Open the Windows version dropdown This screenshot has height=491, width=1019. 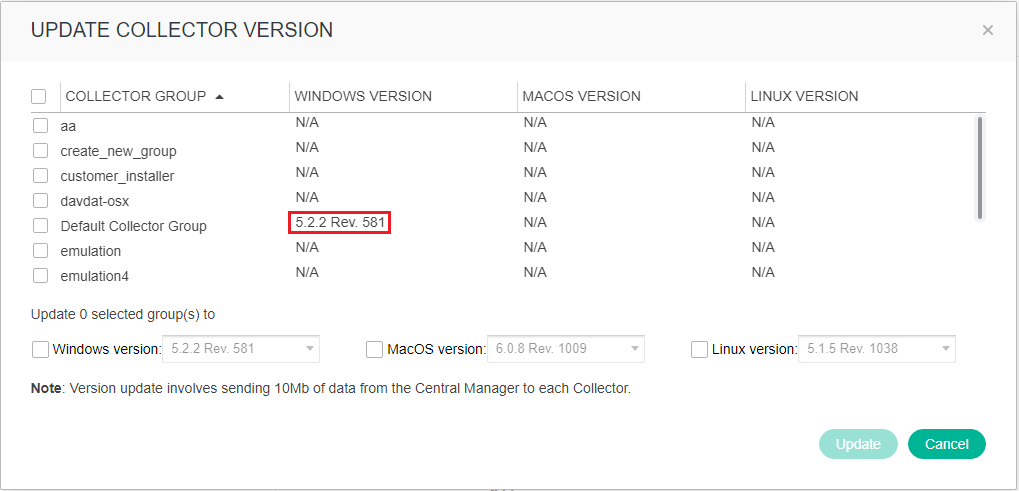point(242,349)
